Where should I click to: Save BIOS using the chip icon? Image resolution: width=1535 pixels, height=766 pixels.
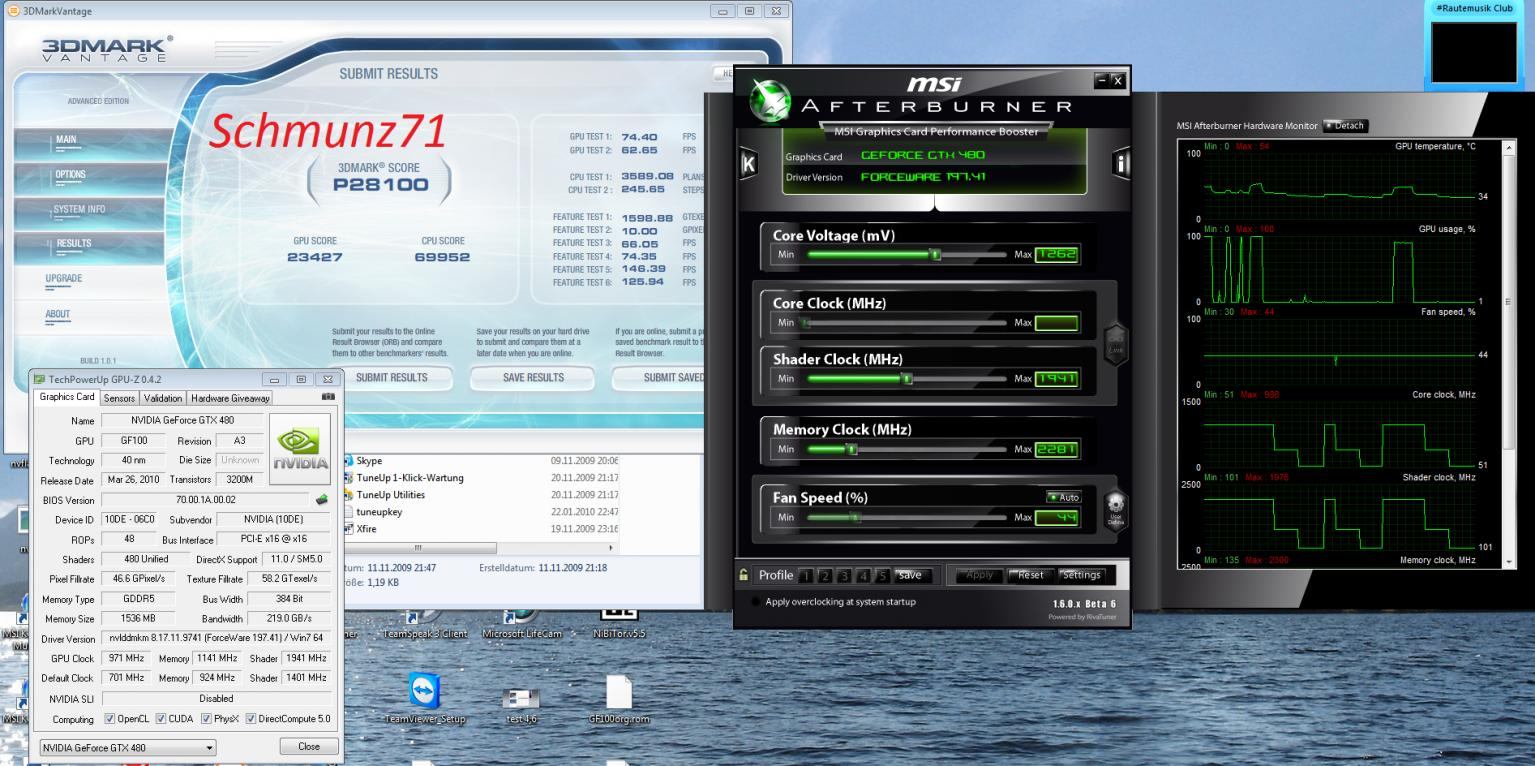322,499
